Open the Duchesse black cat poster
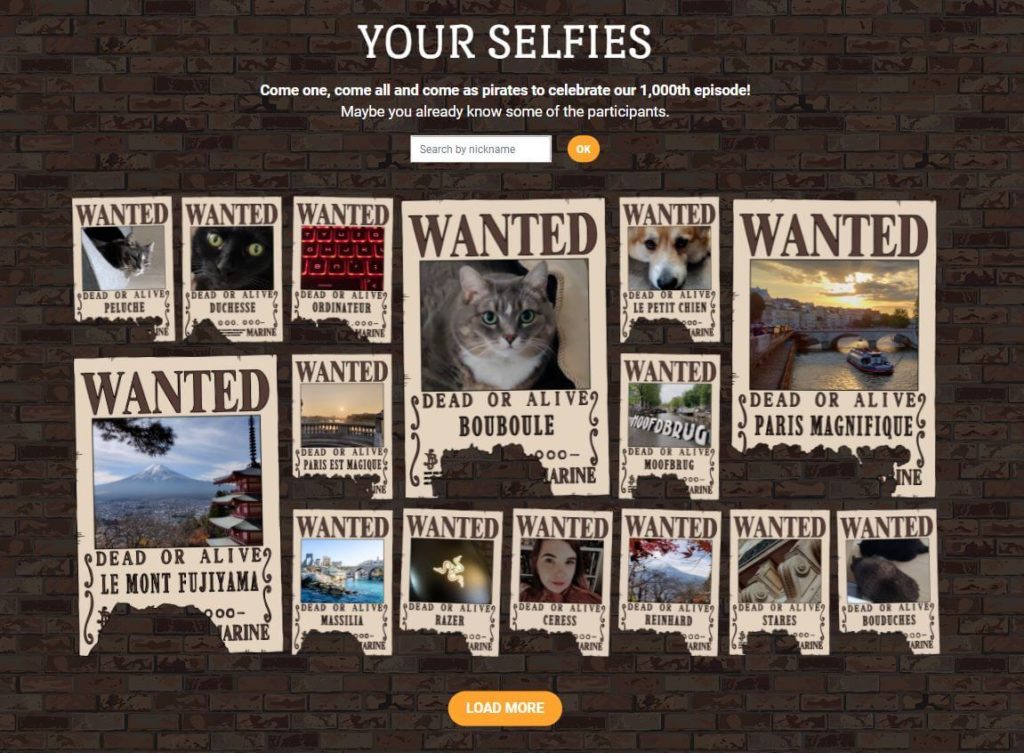Screen dimensions: 1024x753 232,269
